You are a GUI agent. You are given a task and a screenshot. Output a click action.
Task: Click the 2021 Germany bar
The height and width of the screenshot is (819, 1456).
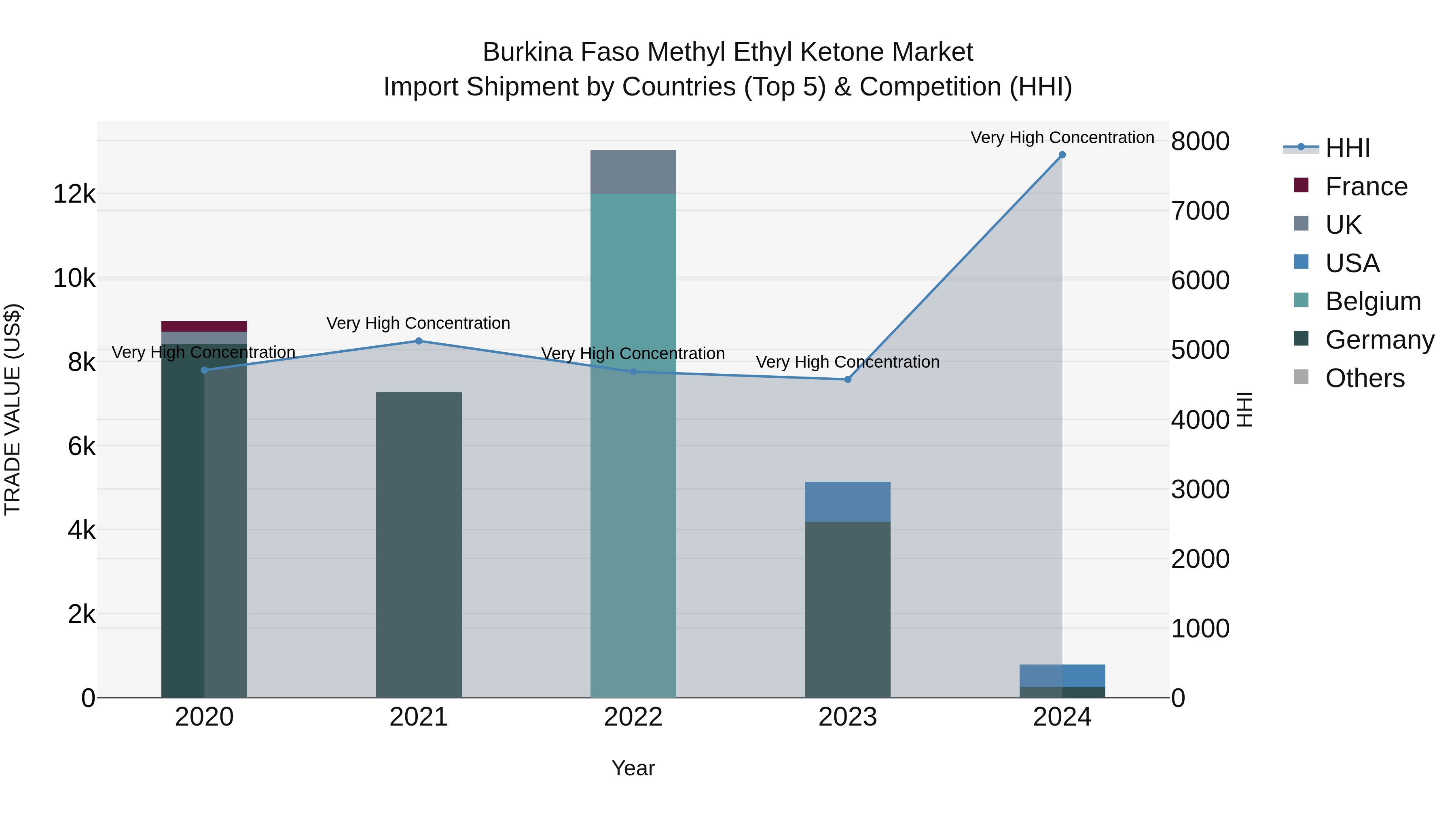pos(419,545)
